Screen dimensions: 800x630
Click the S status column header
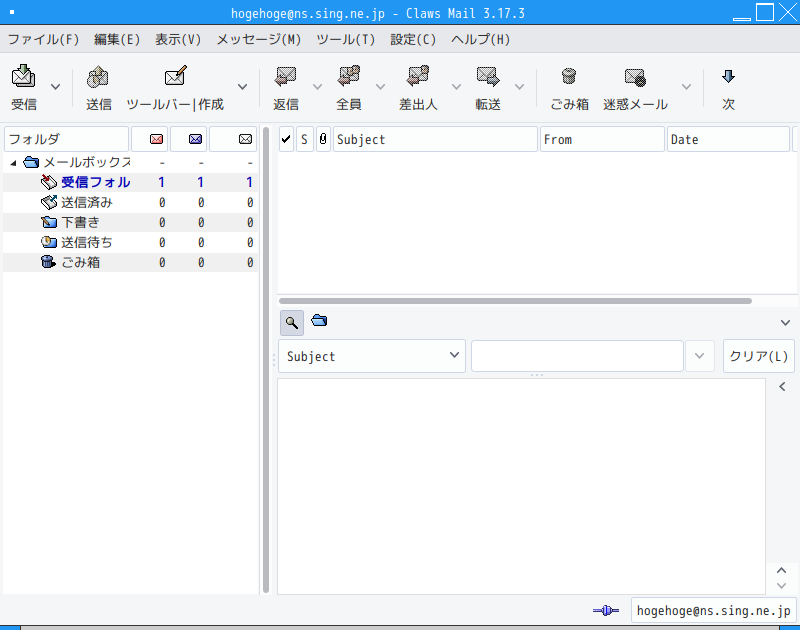305,139
